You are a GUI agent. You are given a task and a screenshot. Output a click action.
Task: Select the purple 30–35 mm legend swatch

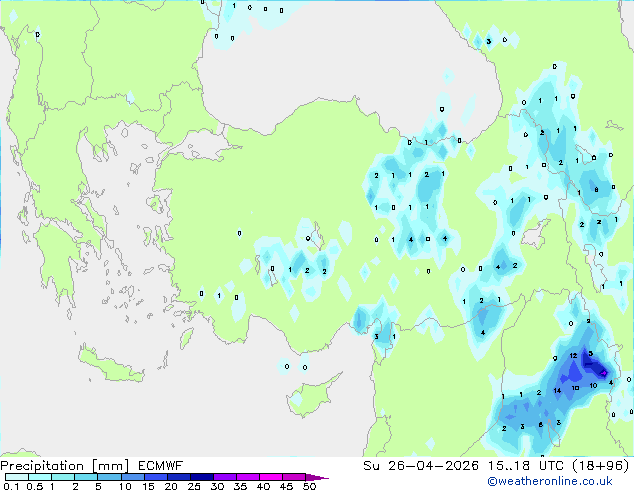228,477
